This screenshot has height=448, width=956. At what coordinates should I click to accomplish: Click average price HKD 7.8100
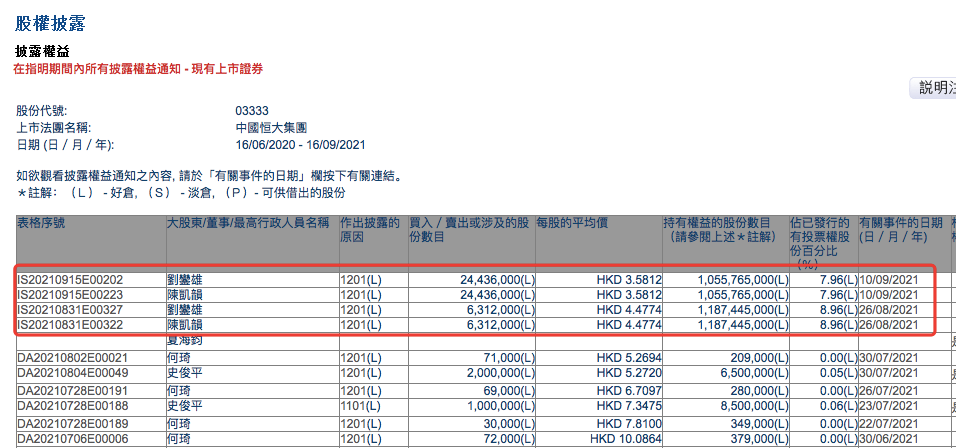tap(629, 422)
